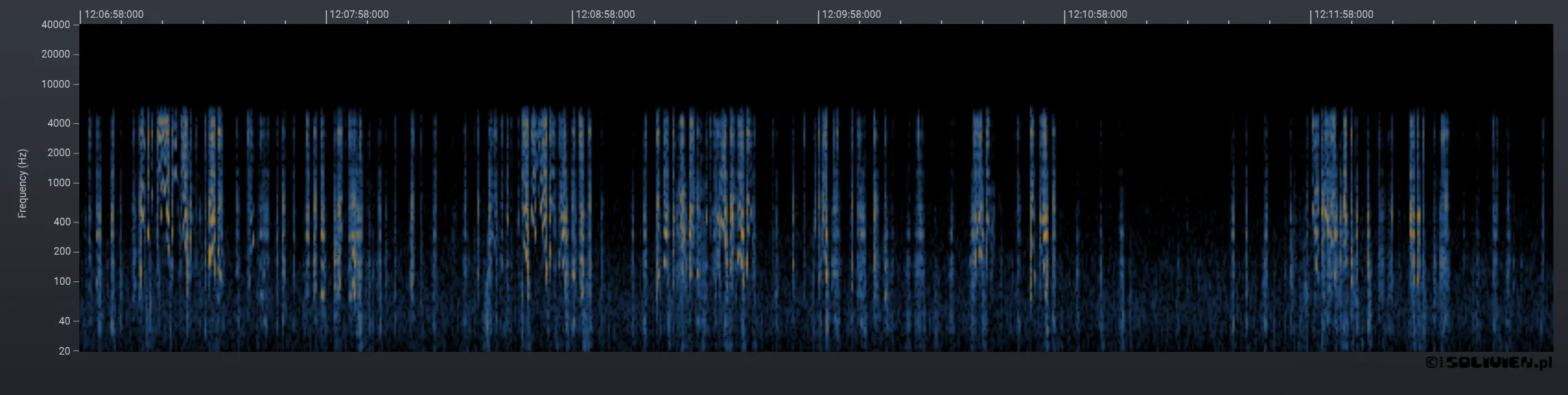This screenshot has height=395, width=1568.
Task: Click the 40 Hz frequency axis label
Action: 64,321
